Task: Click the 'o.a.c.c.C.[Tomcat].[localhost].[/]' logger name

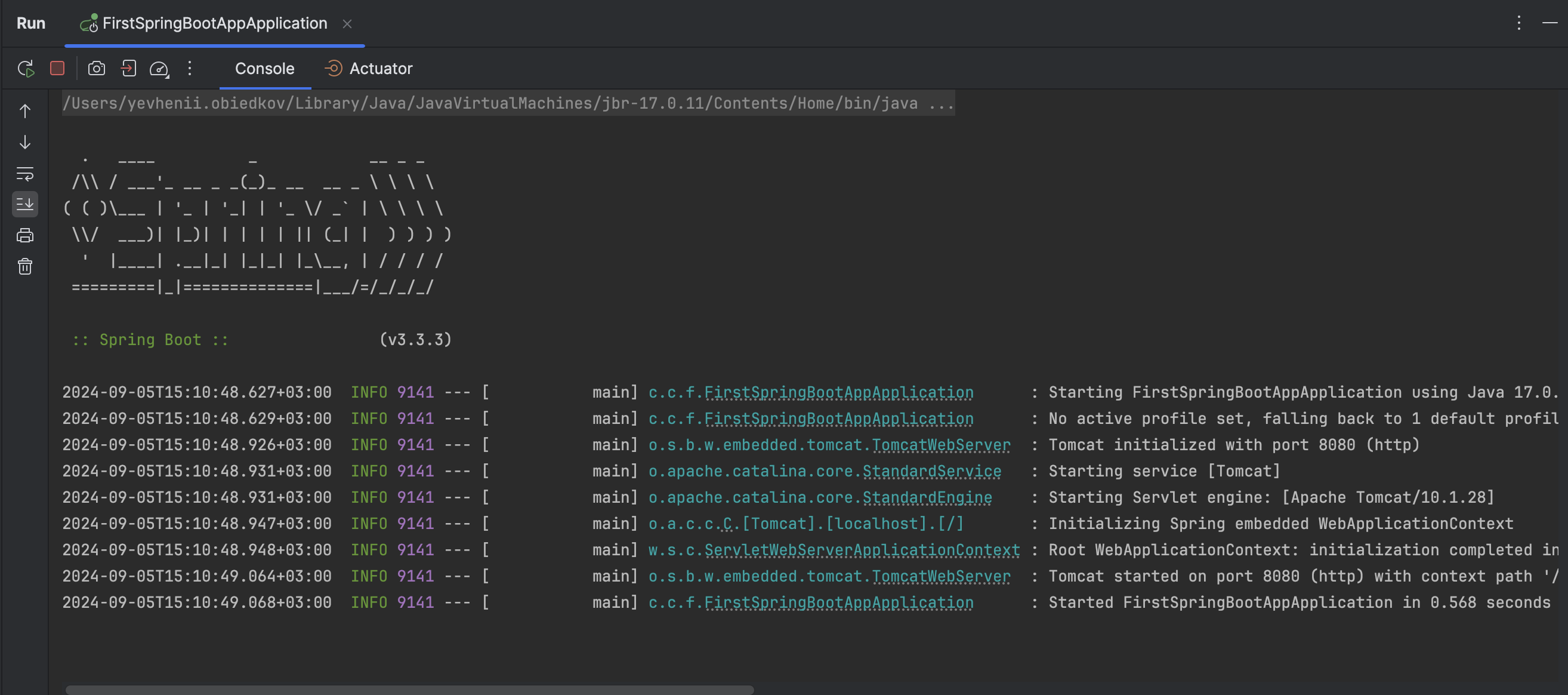Action: [806, 524]
